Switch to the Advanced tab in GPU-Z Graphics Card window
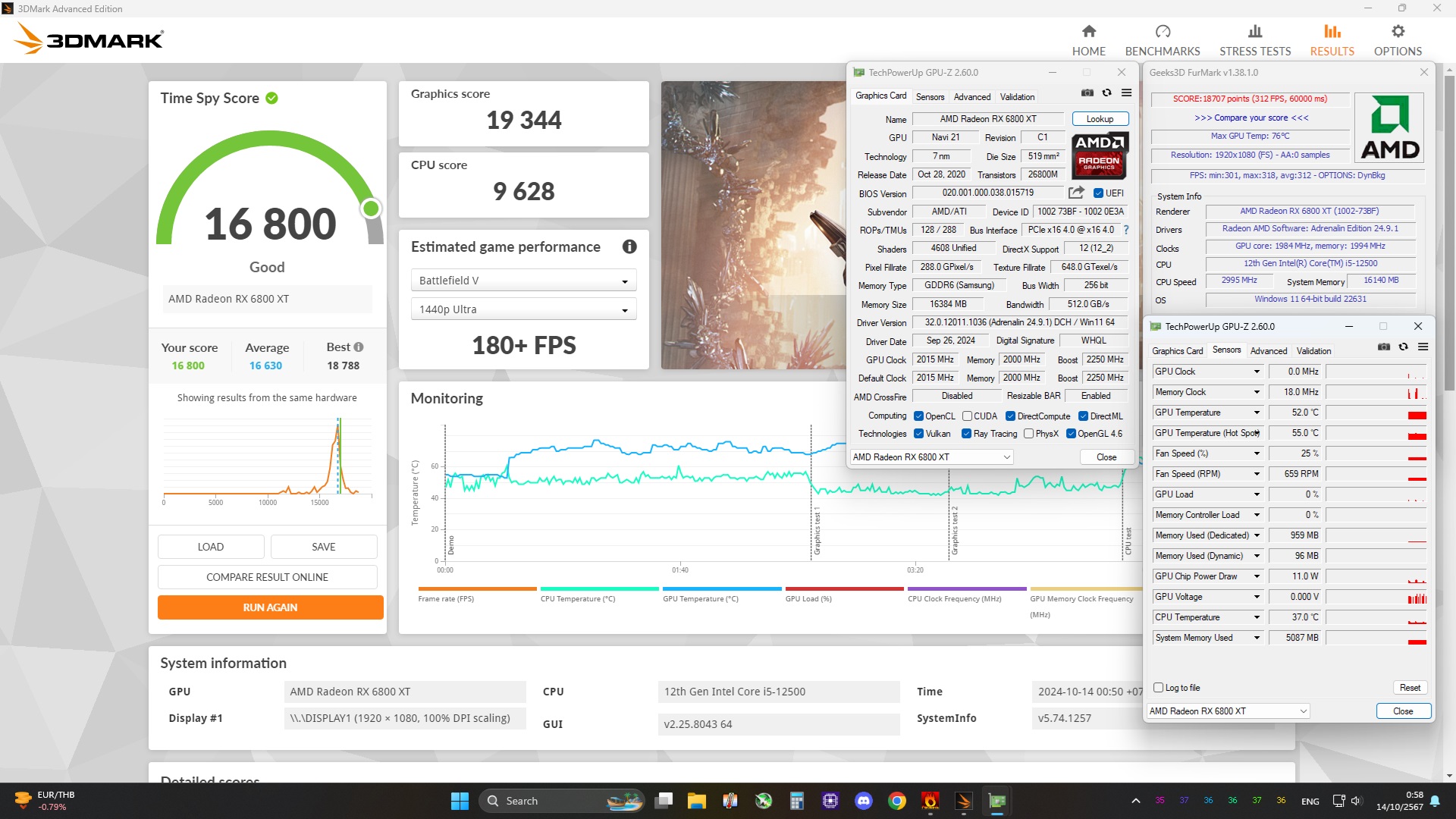Viewport: 1456px width, 819px height. 971,96
